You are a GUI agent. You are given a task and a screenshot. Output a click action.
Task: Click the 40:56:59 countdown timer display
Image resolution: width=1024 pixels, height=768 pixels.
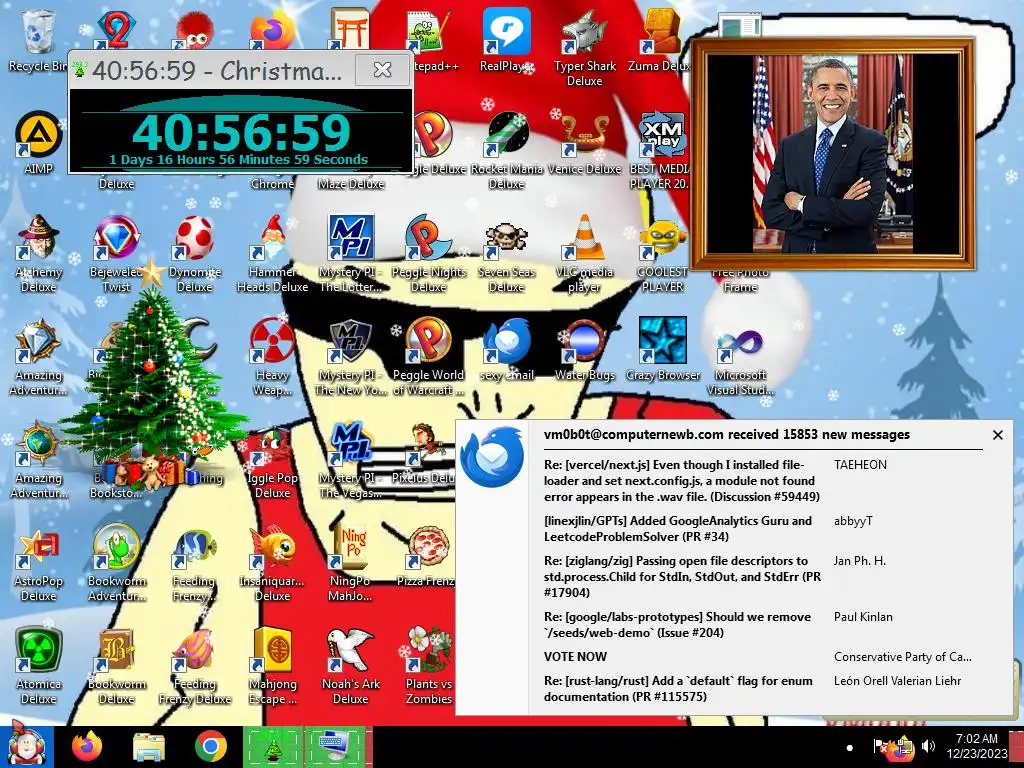point(241,133)
